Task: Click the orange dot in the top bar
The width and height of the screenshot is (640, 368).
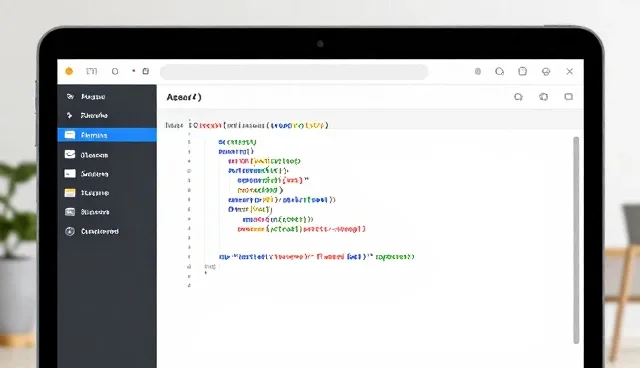Action: pyautogui.click(x=69, y=71)
